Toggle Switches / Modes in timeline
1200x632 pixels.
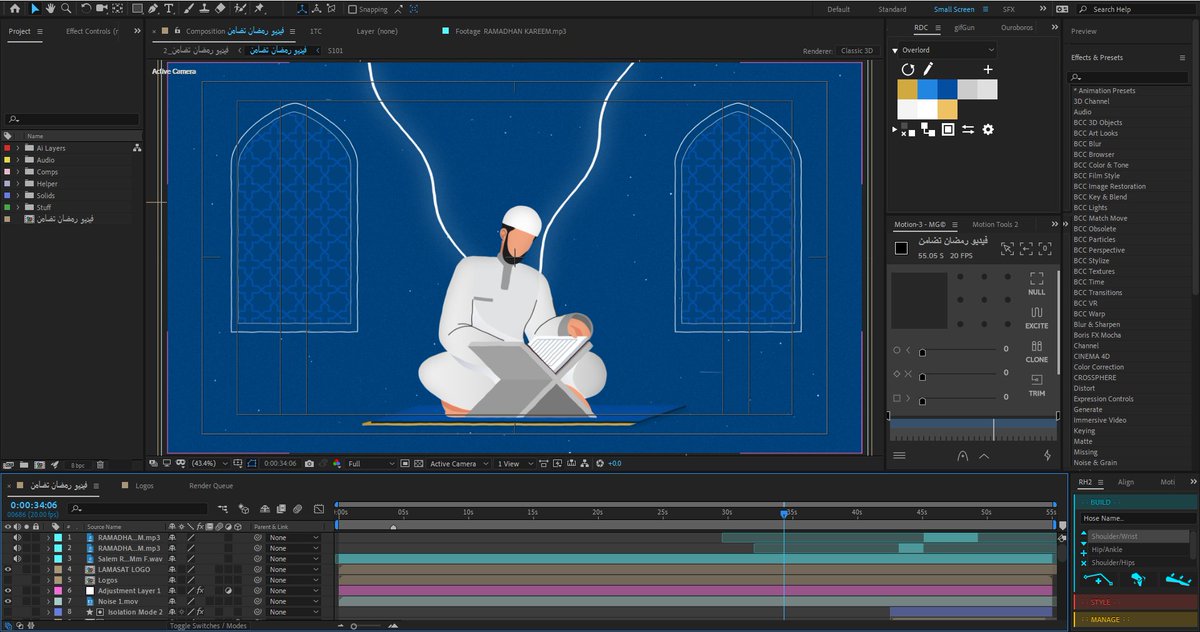tap(208, 626)
